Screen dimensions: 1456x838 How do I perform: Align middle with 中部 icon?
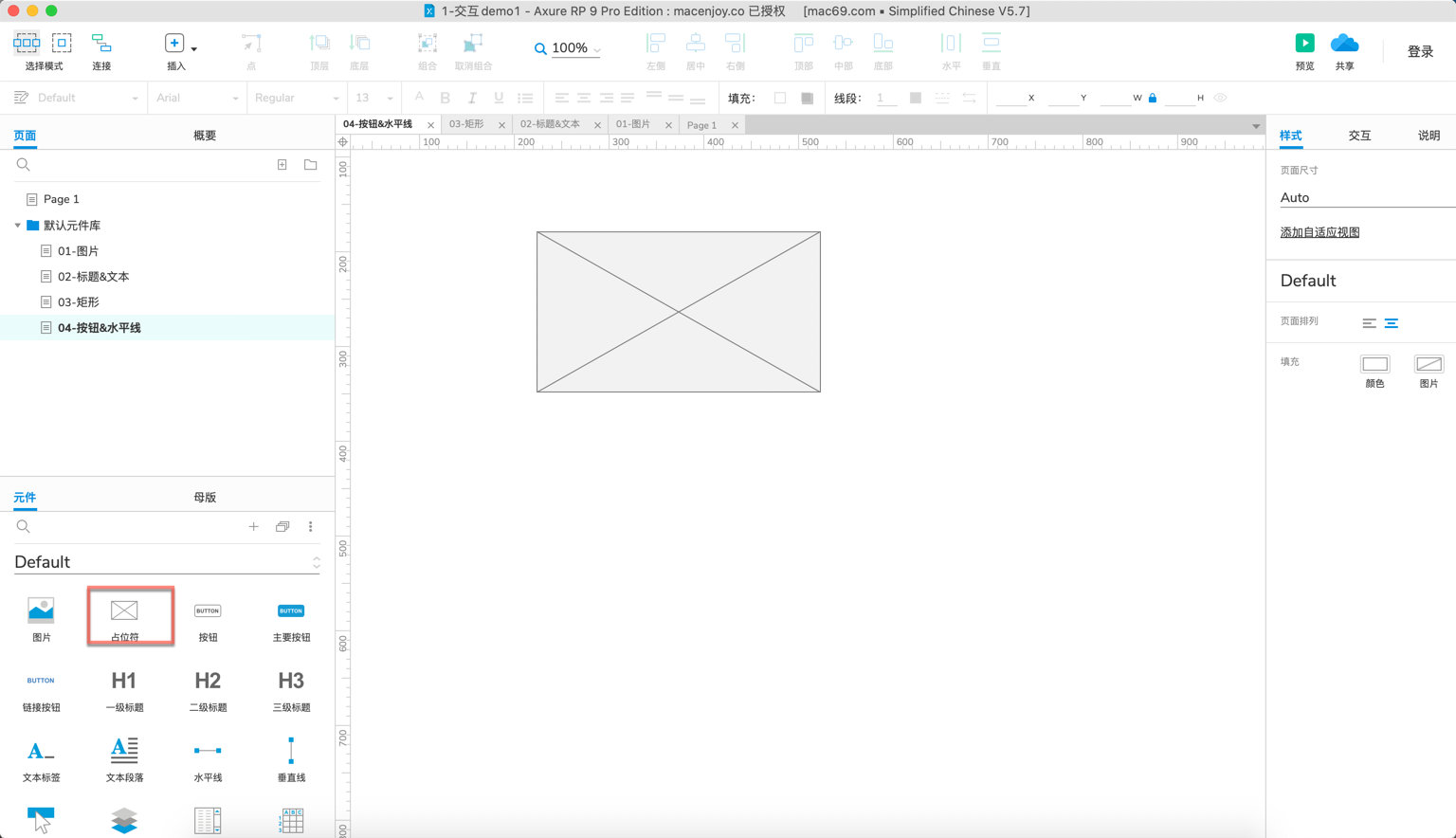pos(844,43)
